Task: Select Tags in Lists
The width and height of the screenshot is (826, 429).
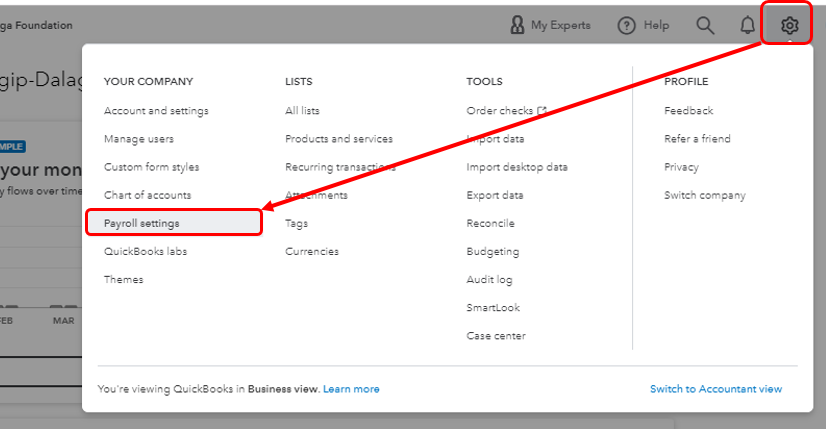Action: click(297, 223)
